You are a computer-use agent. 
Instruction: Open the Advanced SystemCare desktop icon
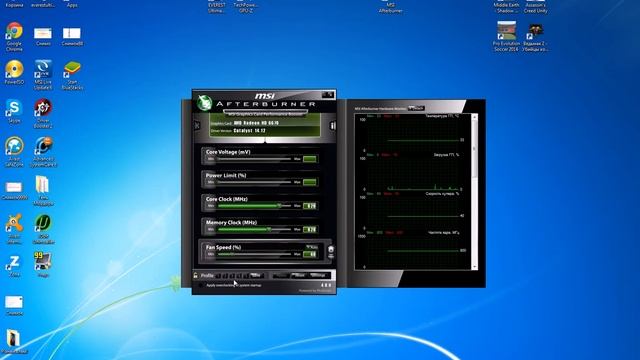pyautogui.click(x=43, y=152)
